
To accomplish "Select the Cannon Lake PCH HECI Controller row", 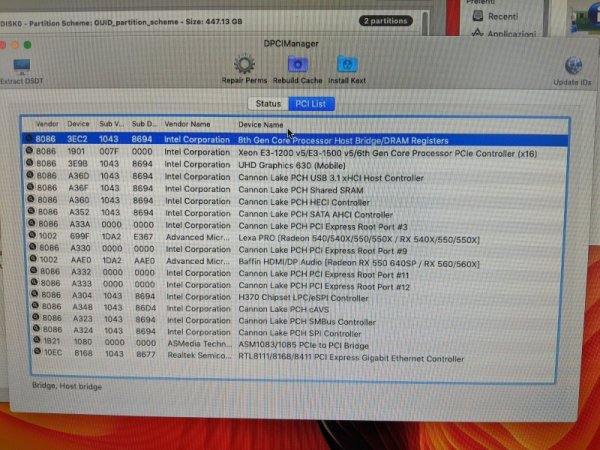I will tap(295, 201).
